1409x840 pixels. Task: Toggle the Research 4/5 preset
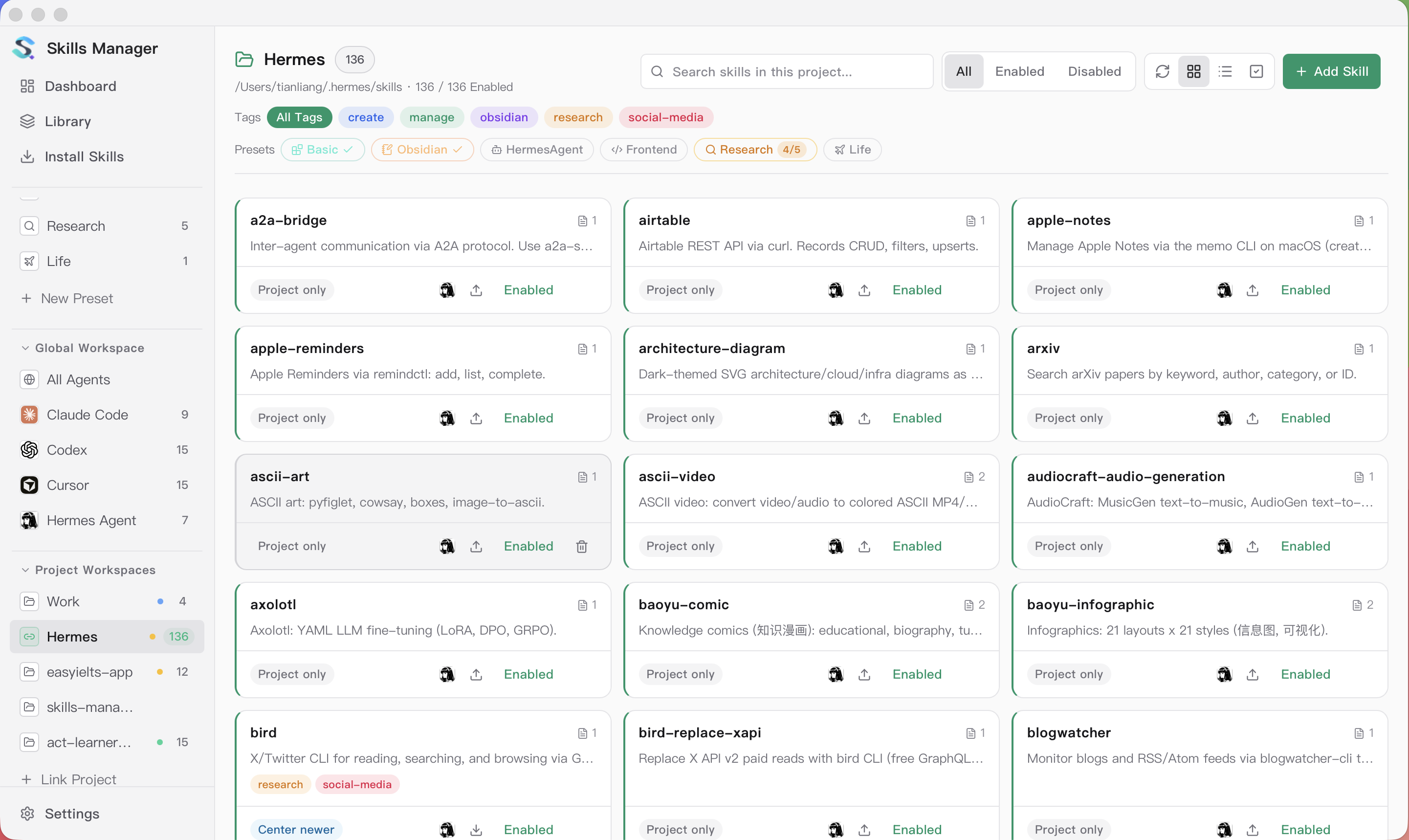pos(755,150)
